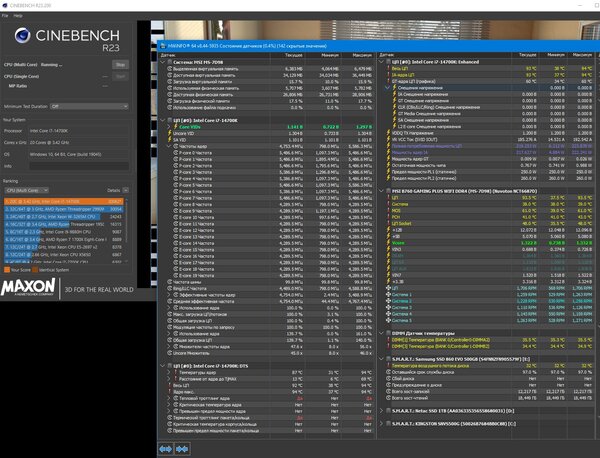The width and height of the screenshot is (600, 458).
Task: Click the Identical System legend swatch
Action: (35, 270)
